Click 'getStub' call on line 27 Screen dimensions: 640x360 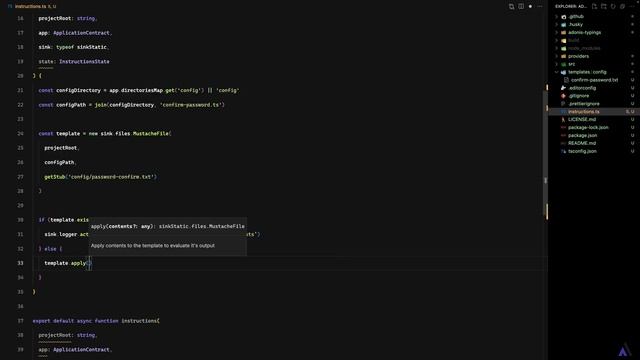(55, 177)
